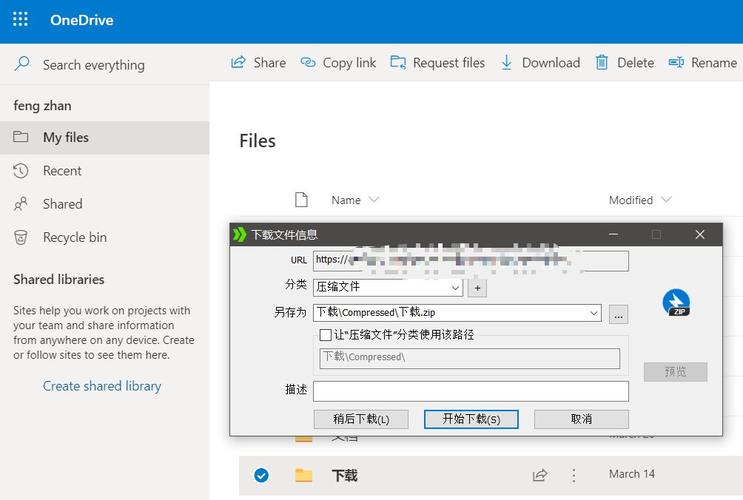743x500 pixels.
Task: Expand the Modified column sort dropdown
Action: (666, 200)
